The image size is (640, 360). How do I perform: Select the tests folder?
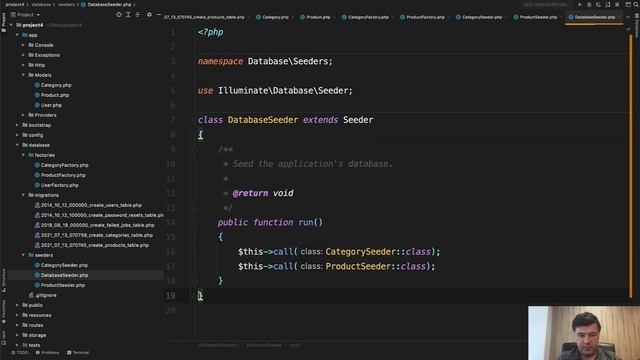click(x=34, y=345)
